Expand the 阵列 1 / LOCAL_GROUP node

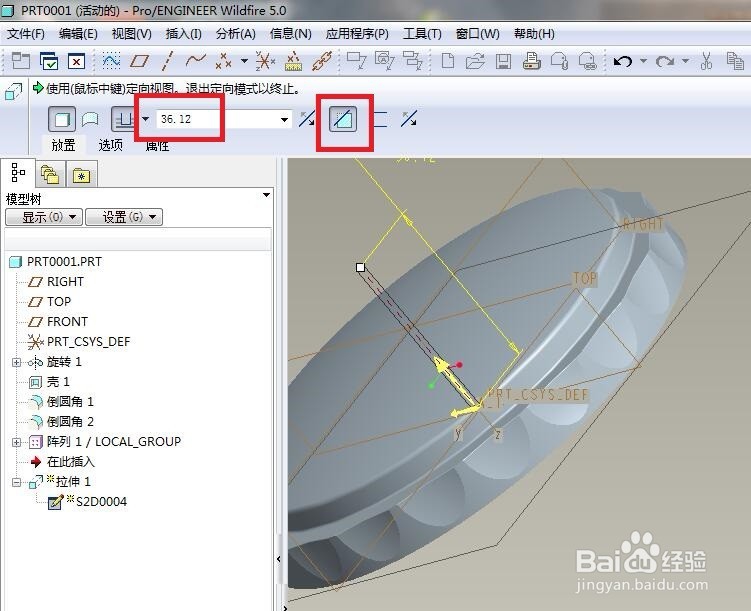point(16,442)
